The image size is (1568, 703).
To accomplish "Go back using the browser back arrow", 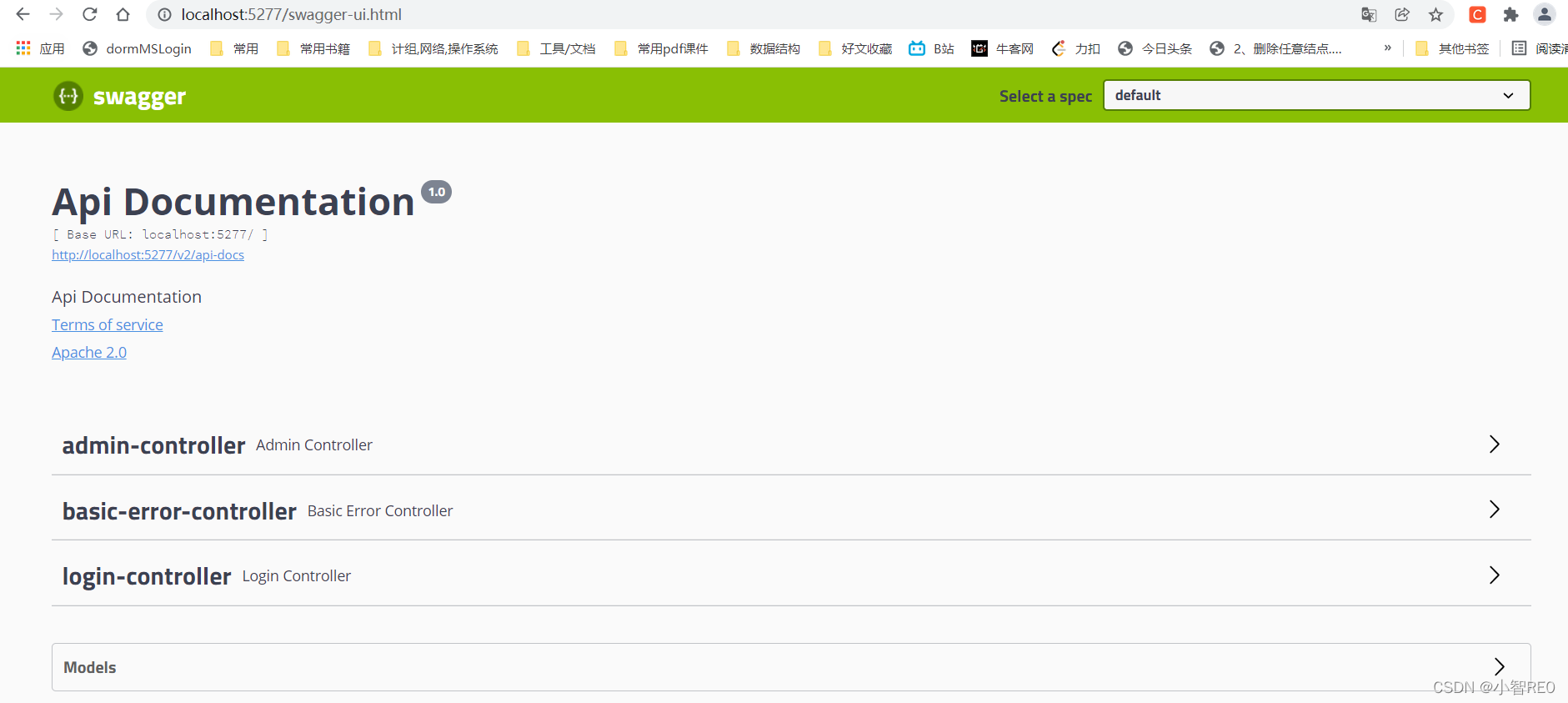I will (23, 14).
